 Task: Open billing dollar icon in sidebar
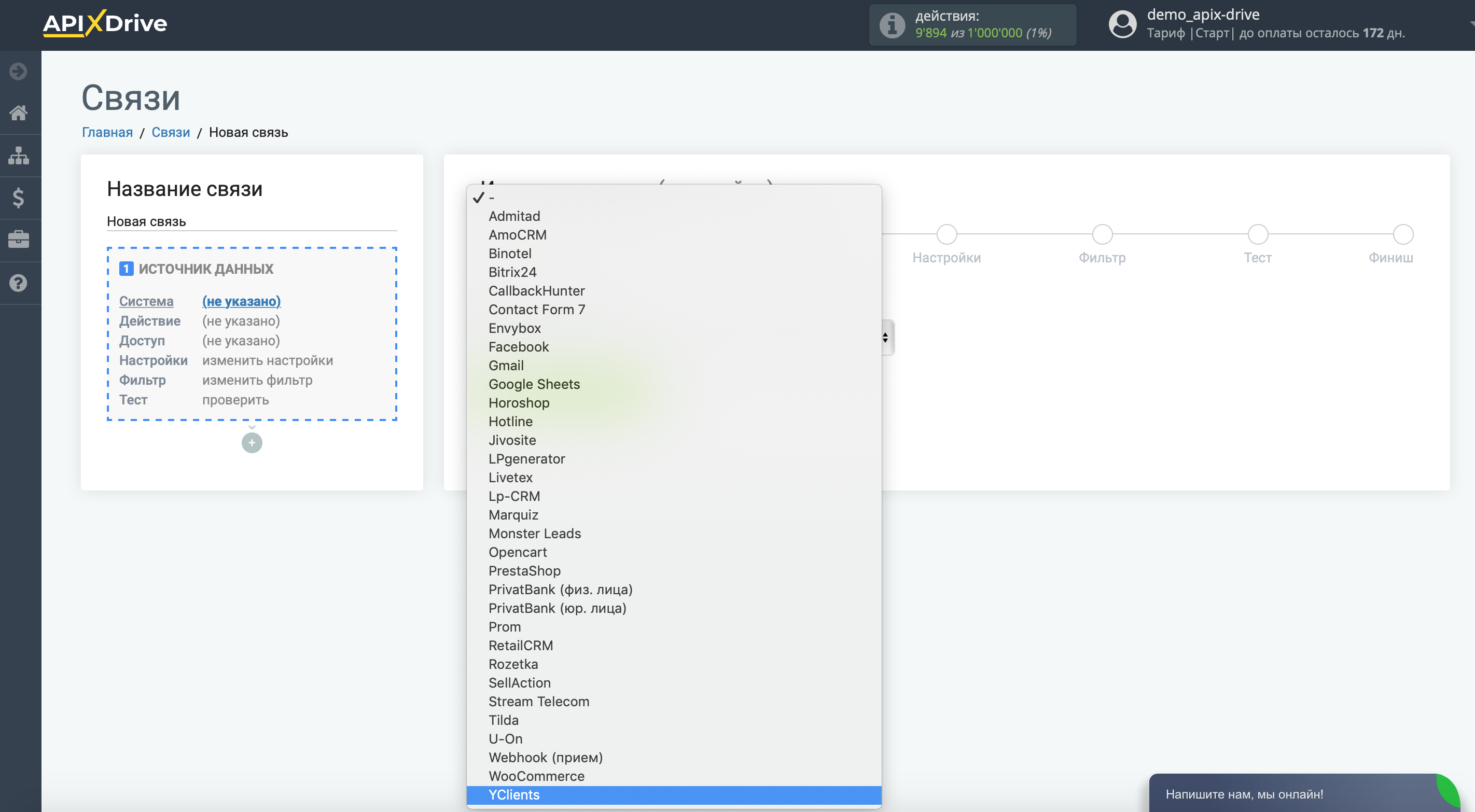coord(18,198)
